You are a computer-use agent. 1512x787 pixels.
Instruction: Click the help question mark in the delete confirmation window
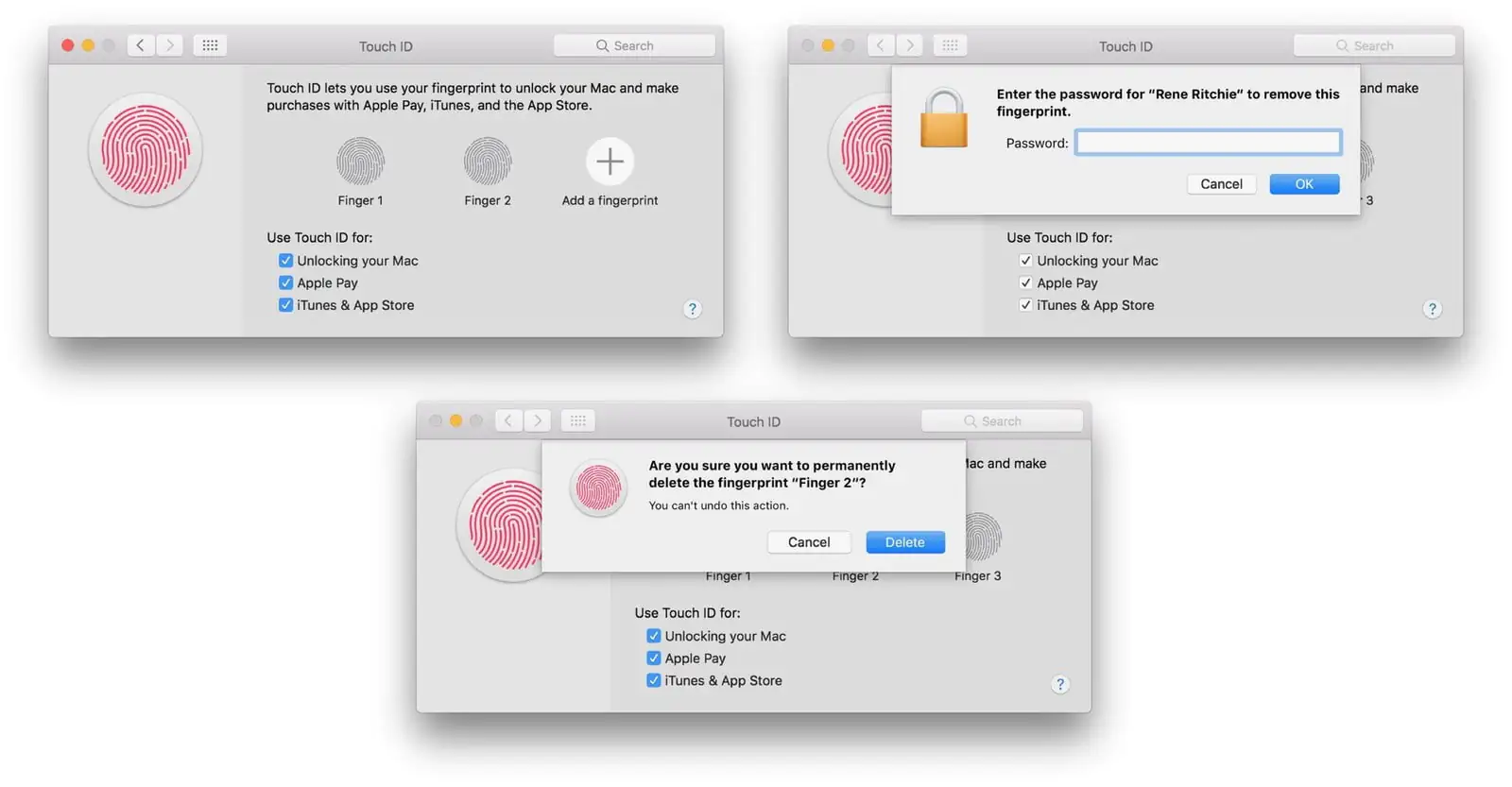[x=1060, y=684]
